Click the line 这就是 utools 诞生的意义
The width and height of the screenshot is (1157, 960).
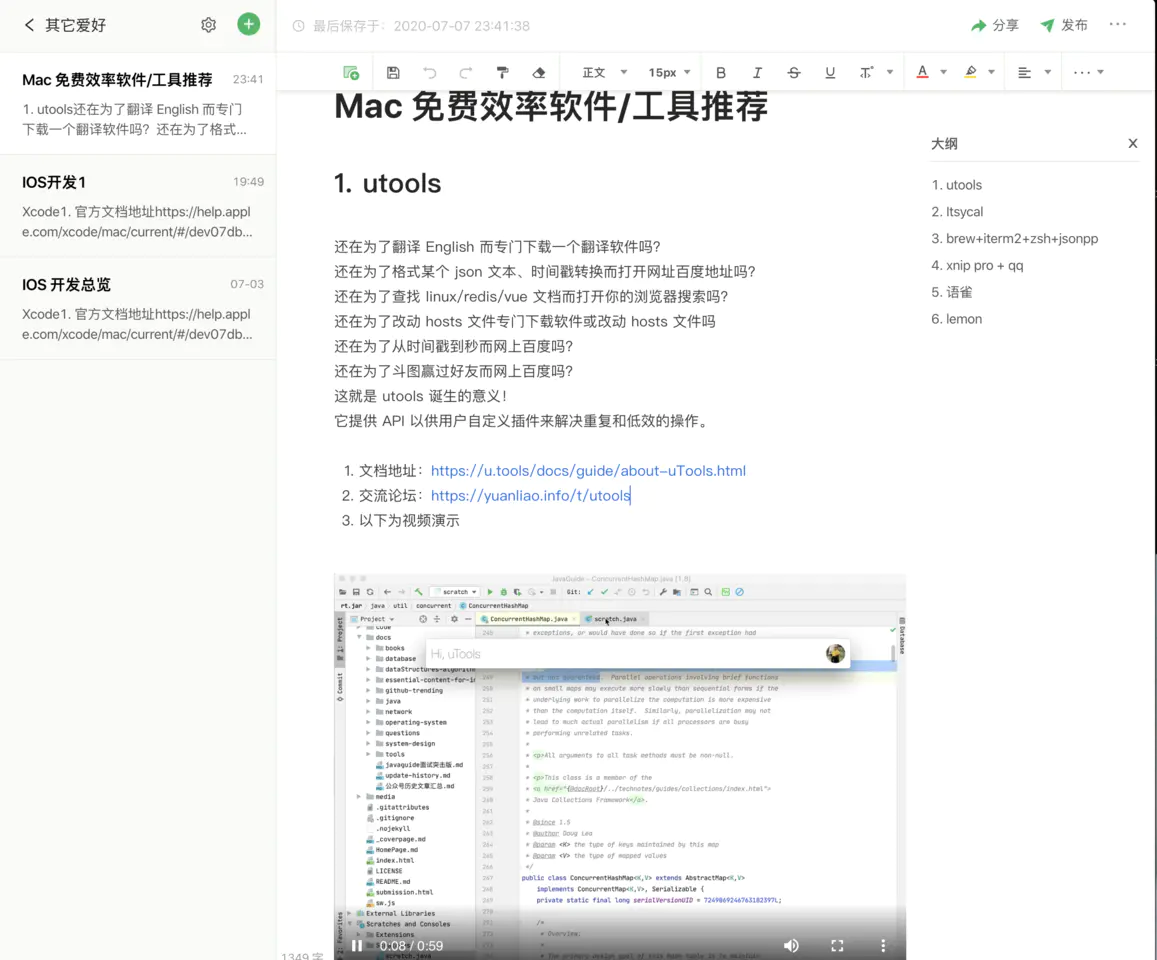pos(421,396)
